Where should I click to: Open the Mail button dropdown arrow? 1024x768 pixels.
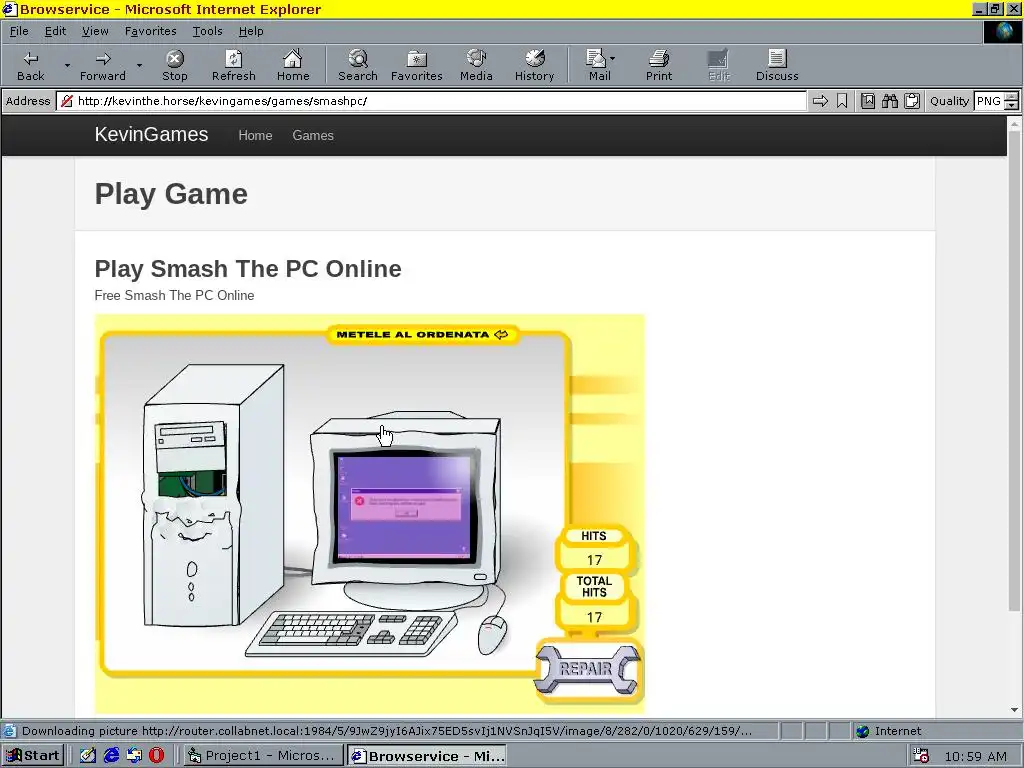click(613, 59)
